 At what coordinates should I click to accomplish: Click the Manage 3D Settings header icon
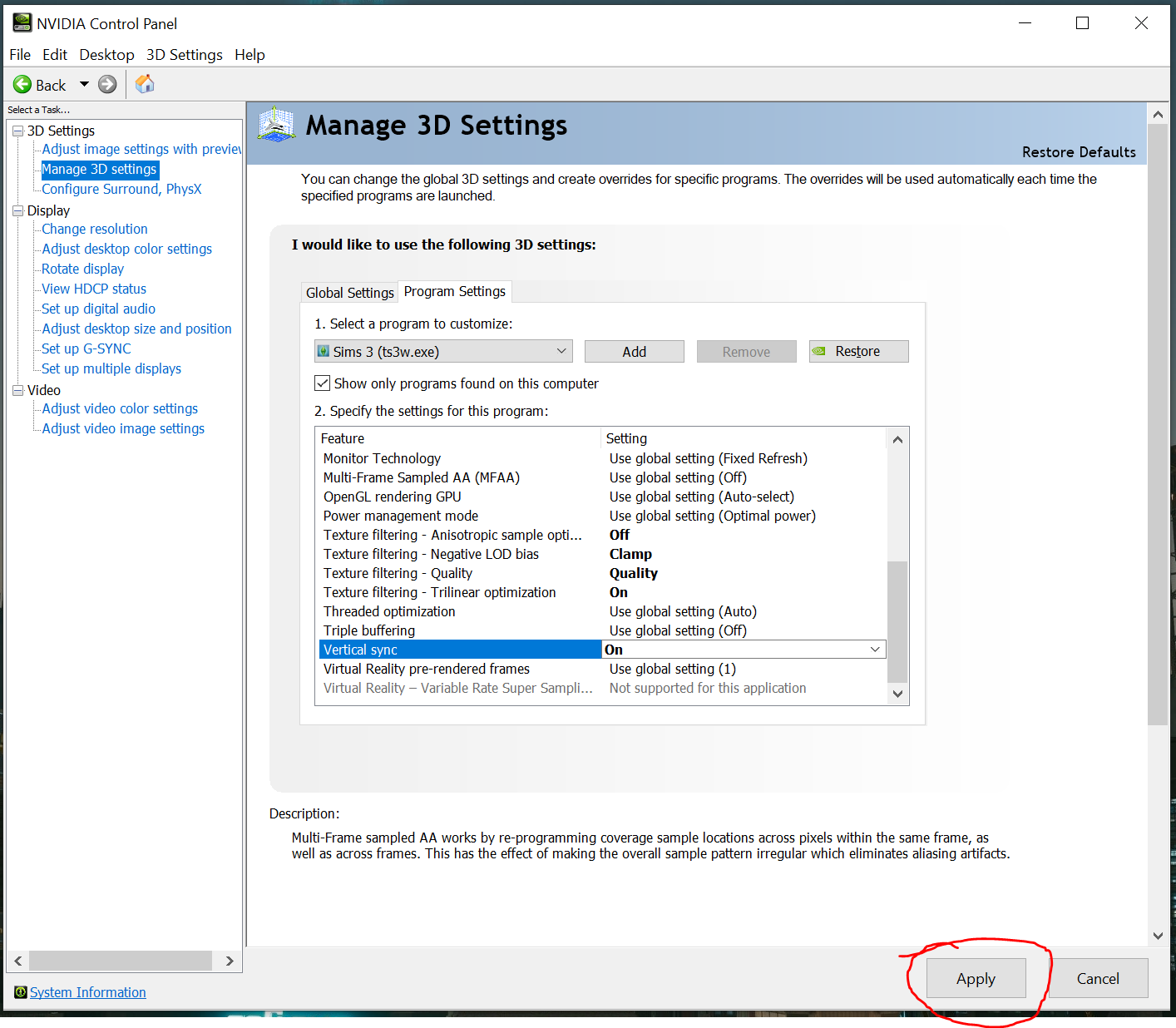[277, 125]
